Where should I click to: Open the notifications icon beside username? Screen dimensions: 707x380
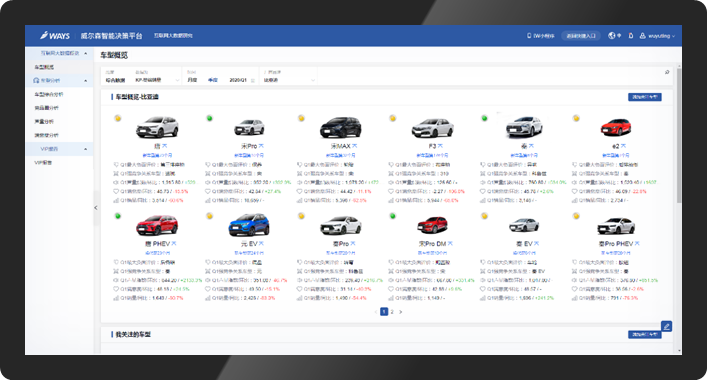coord(631,36)
